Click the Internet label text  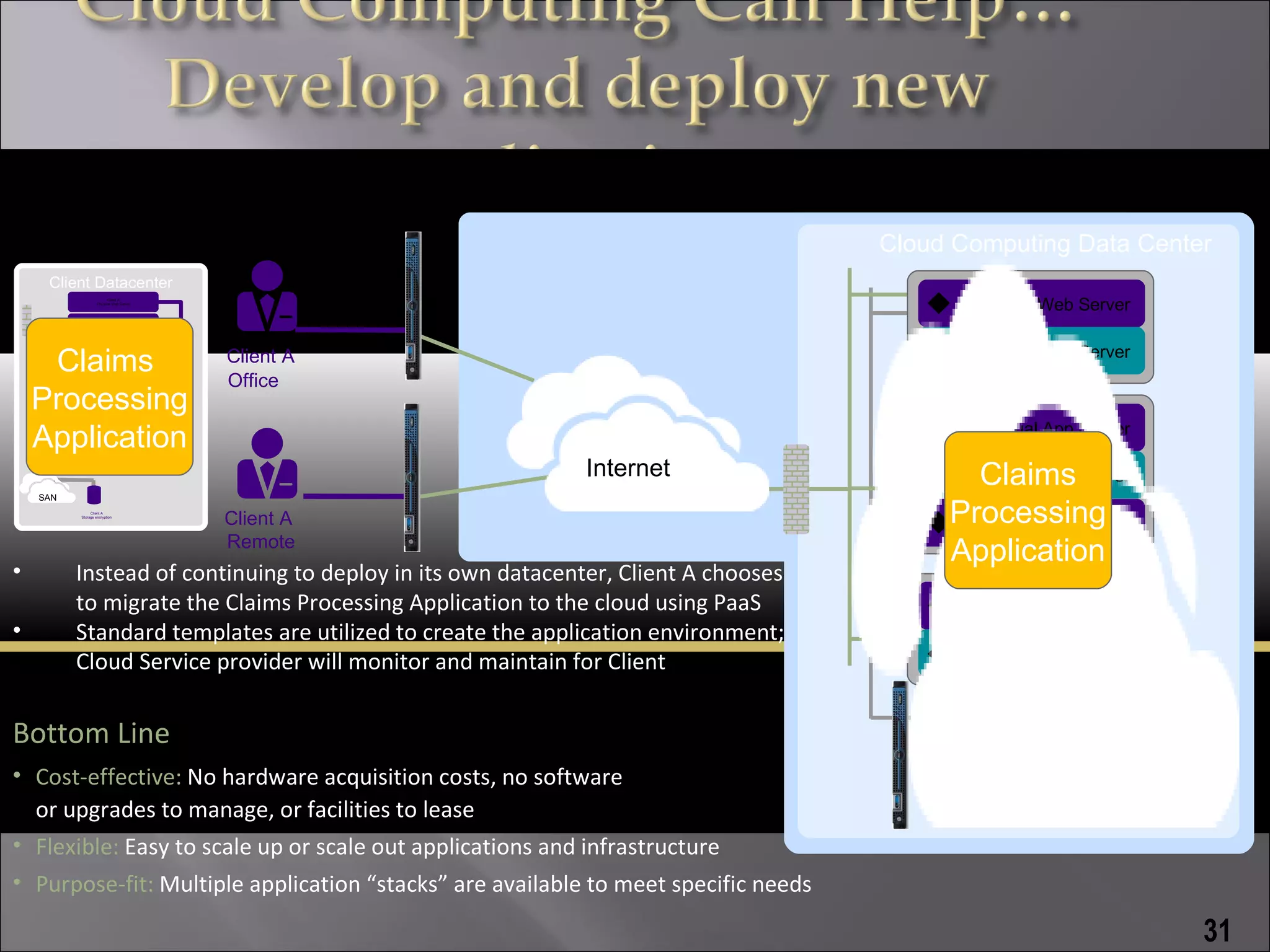628,468
